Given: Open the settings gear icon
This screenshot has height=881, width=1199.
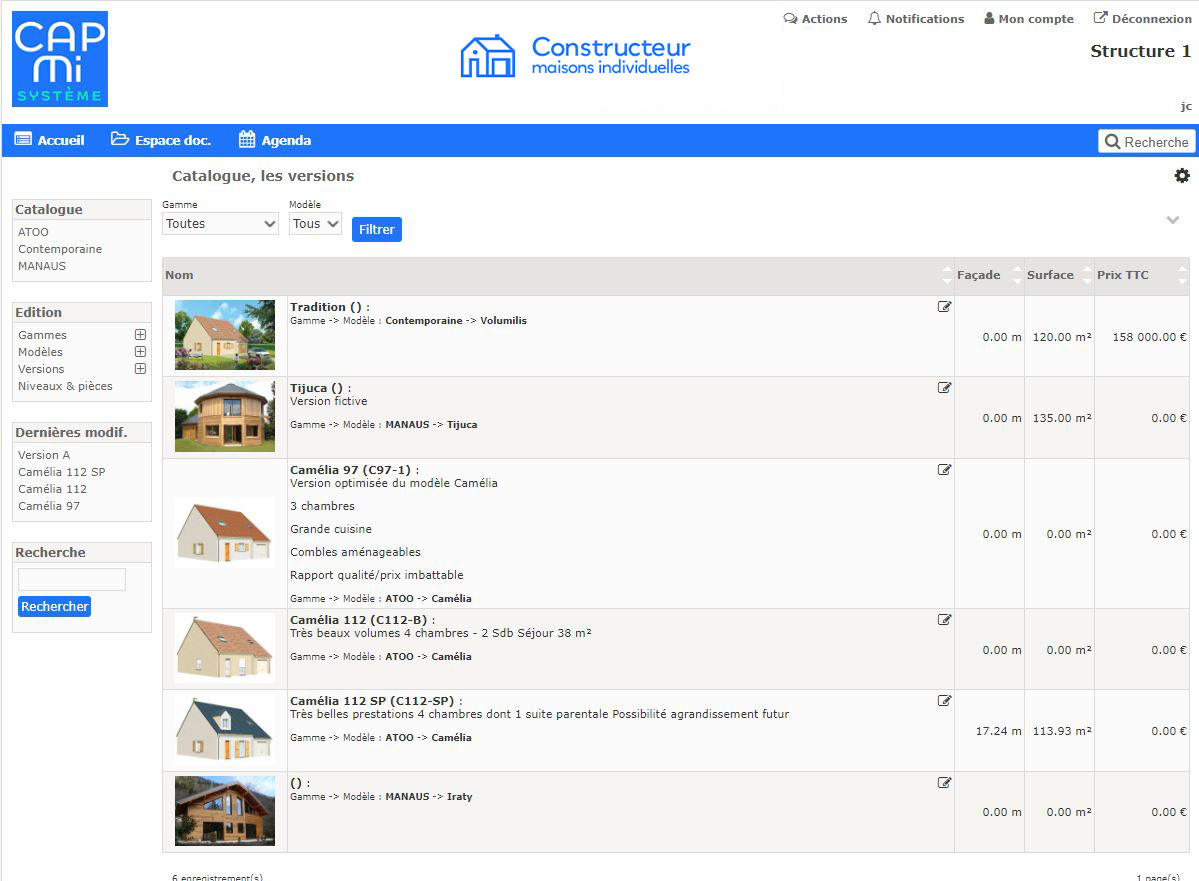Looking at the screenshot, I should [1181, 176].
